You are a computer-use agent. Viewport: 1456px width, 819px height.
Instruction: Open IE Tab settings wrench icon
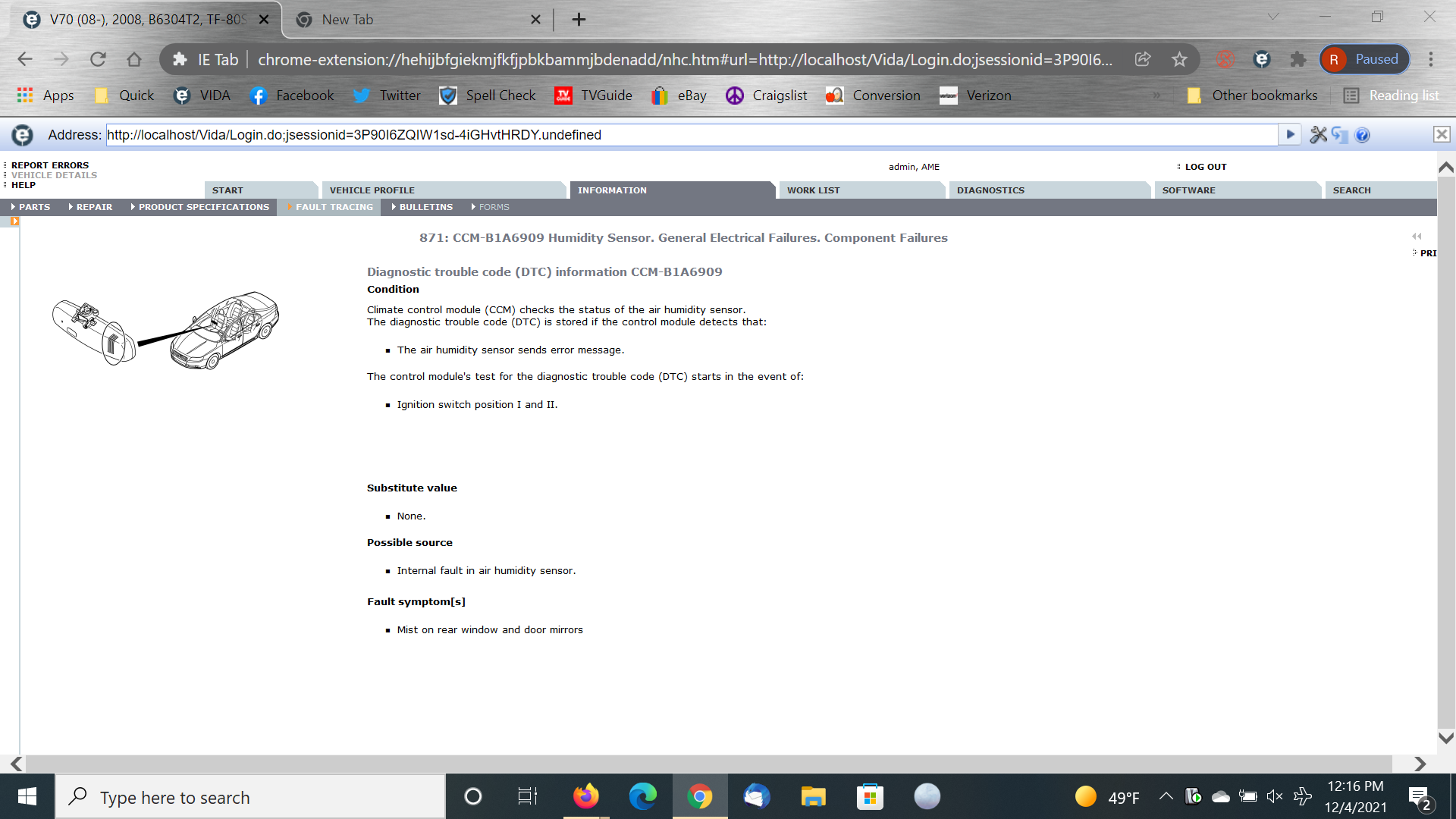coord(1318,135)
